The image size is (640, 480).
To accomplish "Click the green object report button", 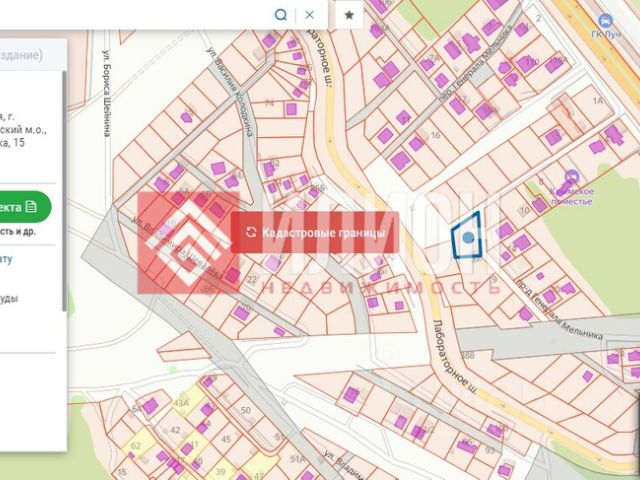I will 24,207.
